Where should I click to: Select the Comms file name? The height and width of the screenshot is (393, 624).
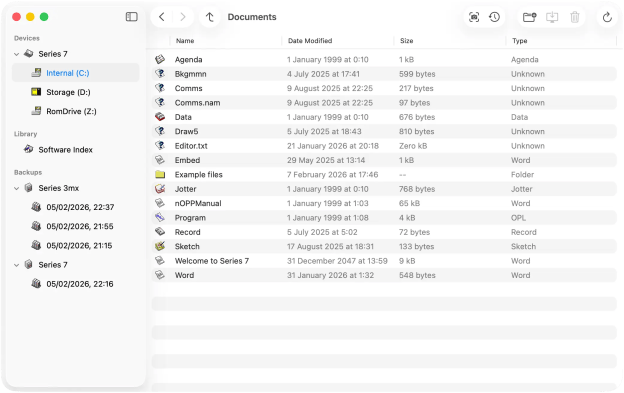189,88
